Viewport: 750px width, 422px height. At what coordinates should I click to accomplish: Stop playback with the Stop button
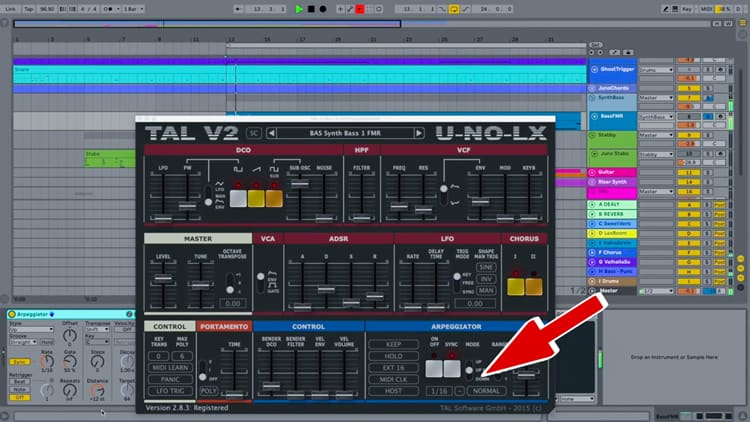click(x=312, y=9)
